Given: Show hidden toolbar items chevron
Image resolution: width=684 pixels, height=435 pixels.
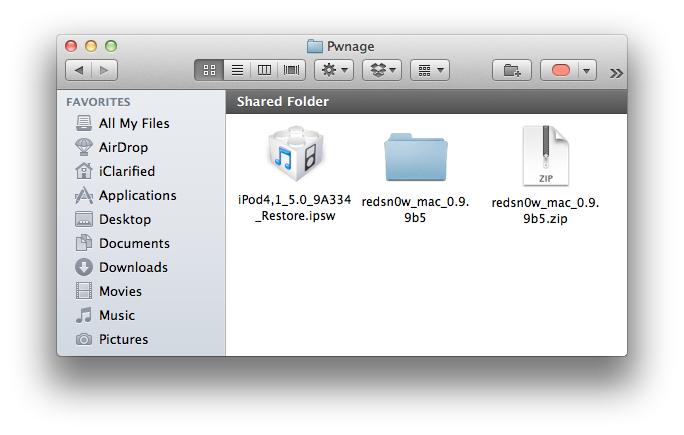Looking at the screenshot, I should click(616, 72).
